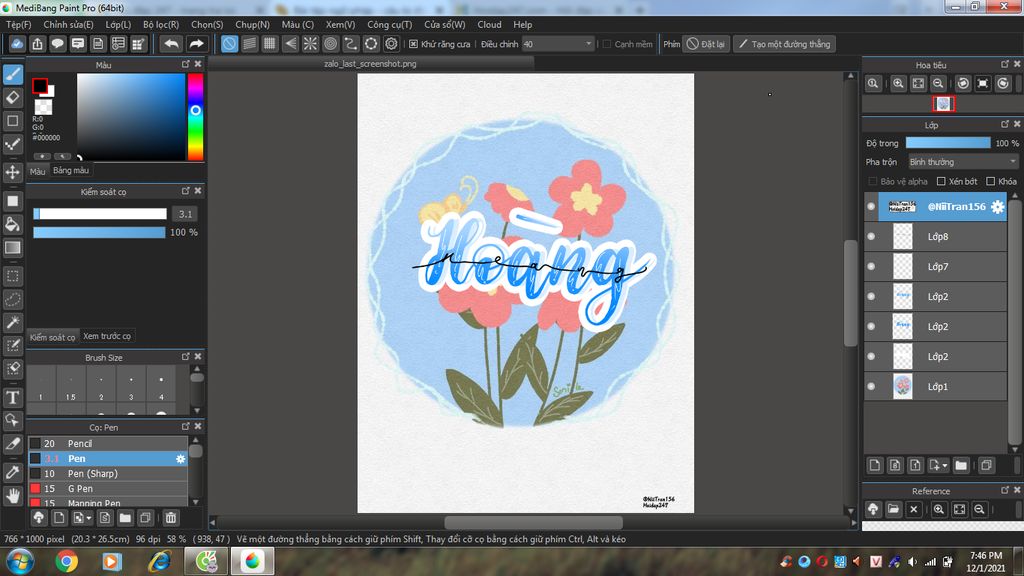Viewport: 1024px width, 576px height.
Task: Hide the Lớp7 layer
Action: [871, 266]
